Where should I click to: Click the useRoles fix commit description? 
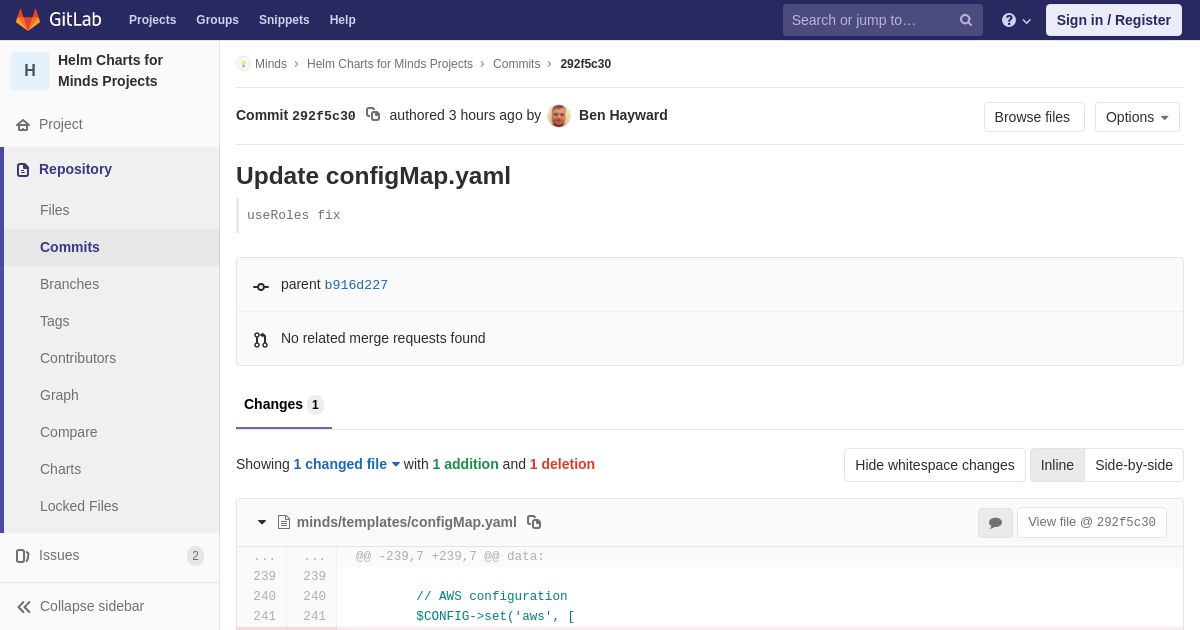click(x=294, y=215)
